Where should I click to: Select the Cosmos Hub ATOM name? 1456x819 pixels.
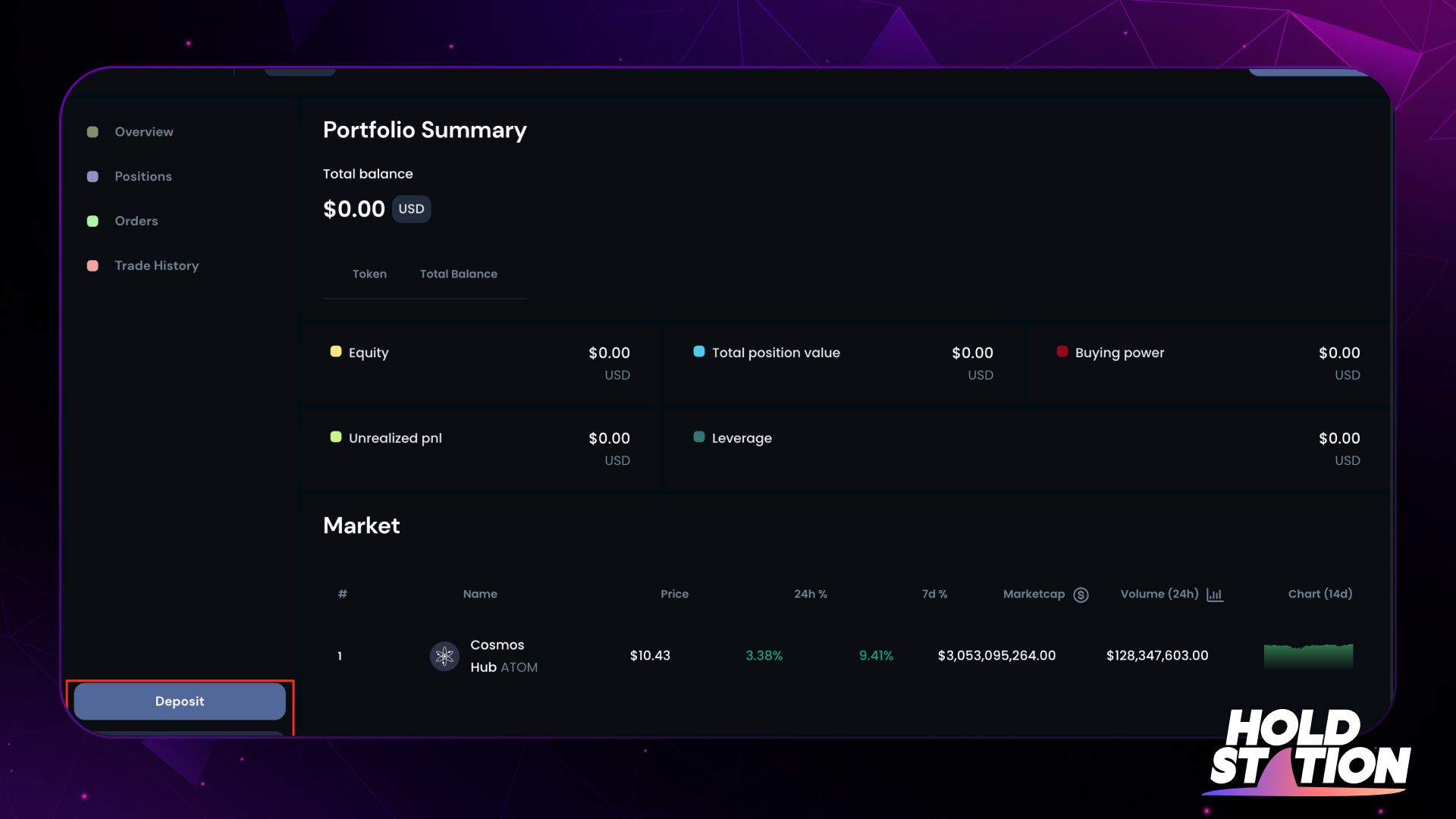pyautogui.click(x=504, y=656)
